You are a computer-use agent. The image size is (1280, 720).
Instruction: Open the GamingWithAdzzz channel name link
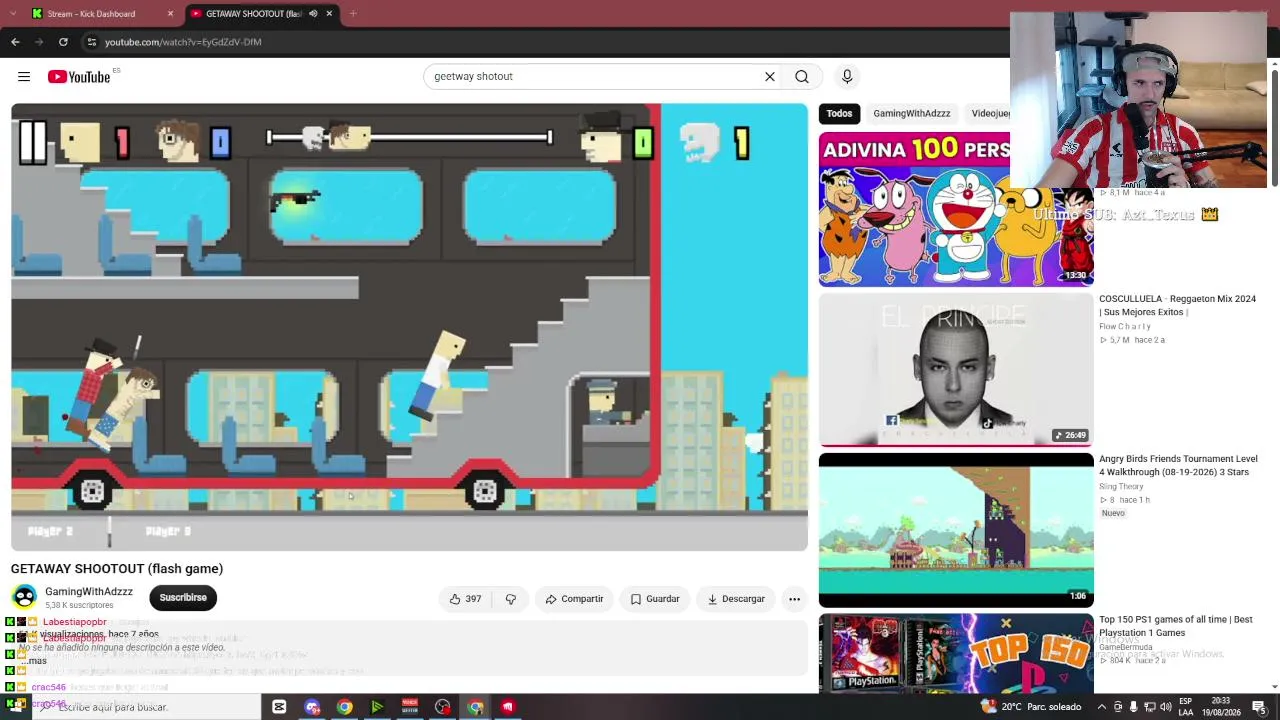point(89,592)
